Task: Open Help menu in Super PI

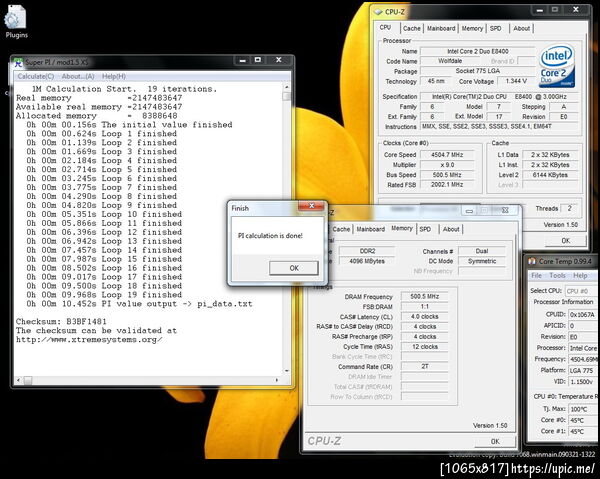Action: click(x=114, y=76)
